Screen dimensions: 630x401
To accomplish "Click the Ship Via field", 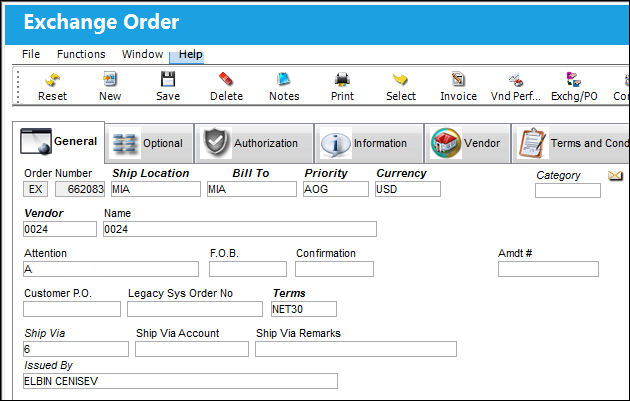I will (76, 349).
